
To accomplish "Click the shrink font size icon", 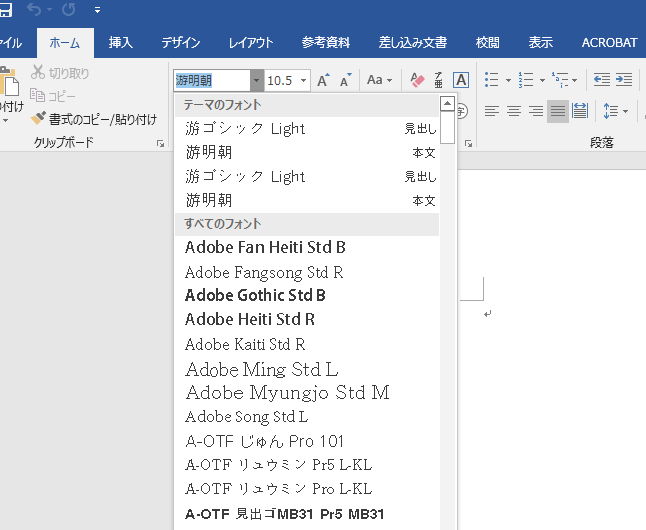I will pyautogui.click(x=346, y=80).
